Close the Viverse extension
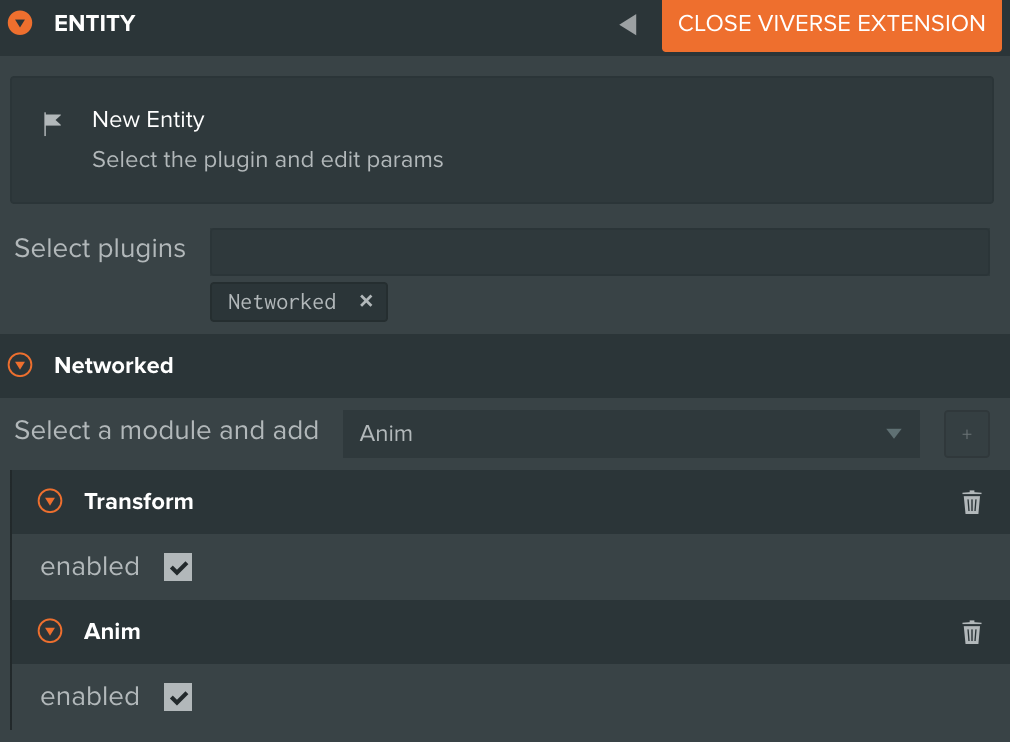Image resolution: width=1010 pixels, height=742 pixels. click(831, 24)
